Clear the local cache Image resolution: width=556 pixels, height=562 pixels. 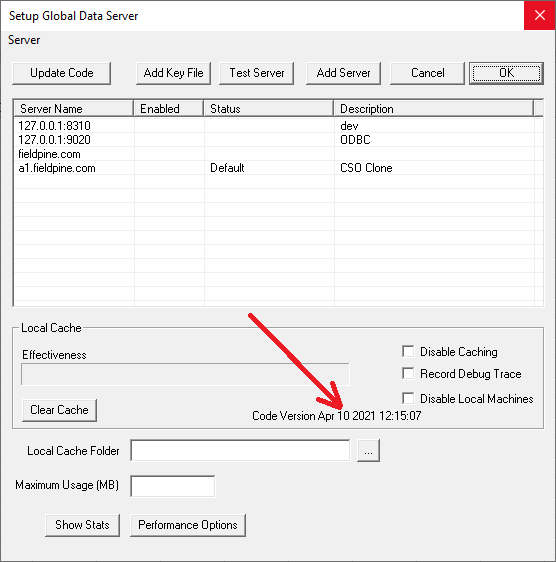tap(60, 410)
